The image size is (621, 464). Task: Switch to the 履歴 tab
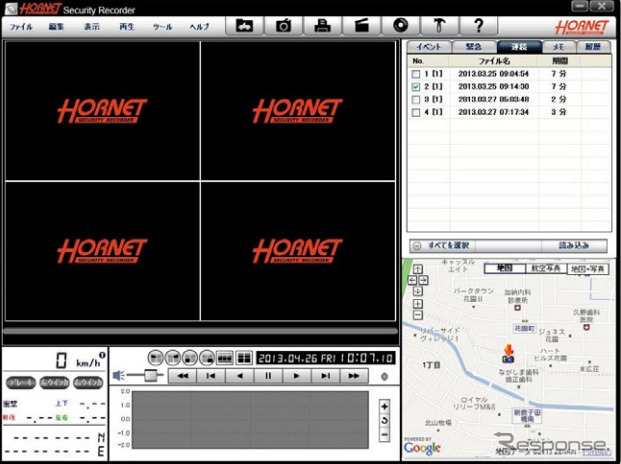click(x=593, y=47)
